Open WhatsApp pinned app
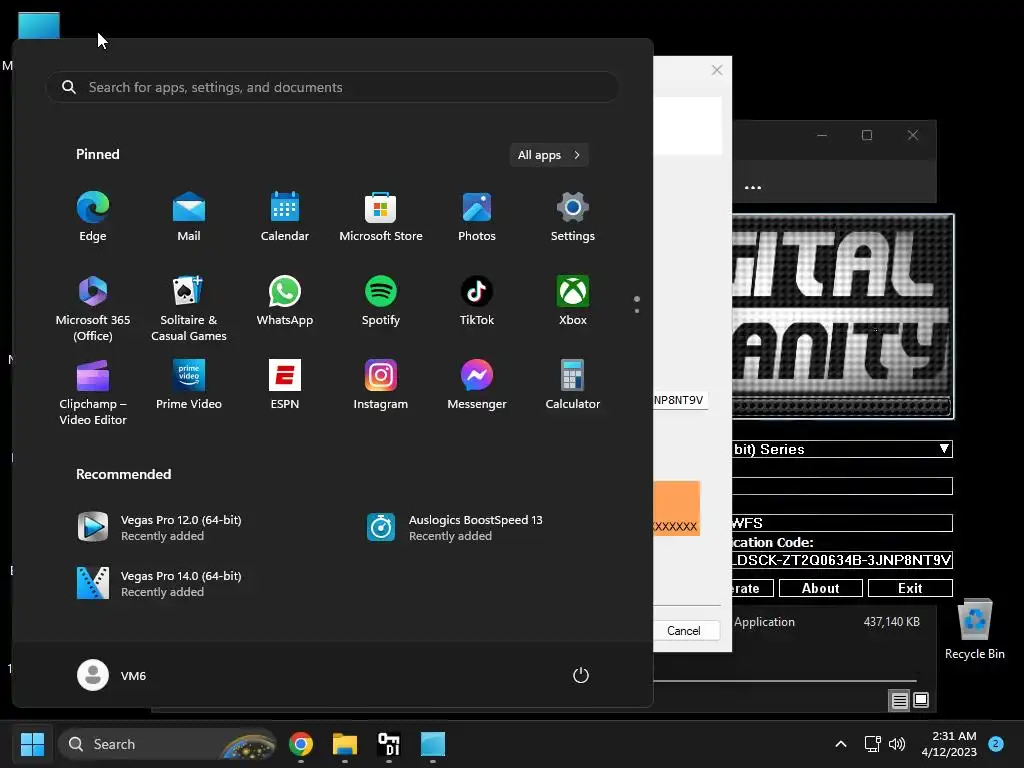1024x768 pixels. click(x=285, y=301)
